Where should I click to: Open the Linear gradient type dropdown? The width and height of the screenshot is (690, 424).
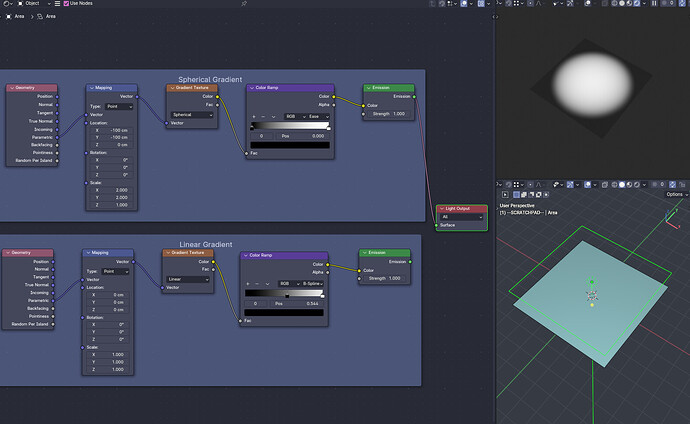(188, 279)
